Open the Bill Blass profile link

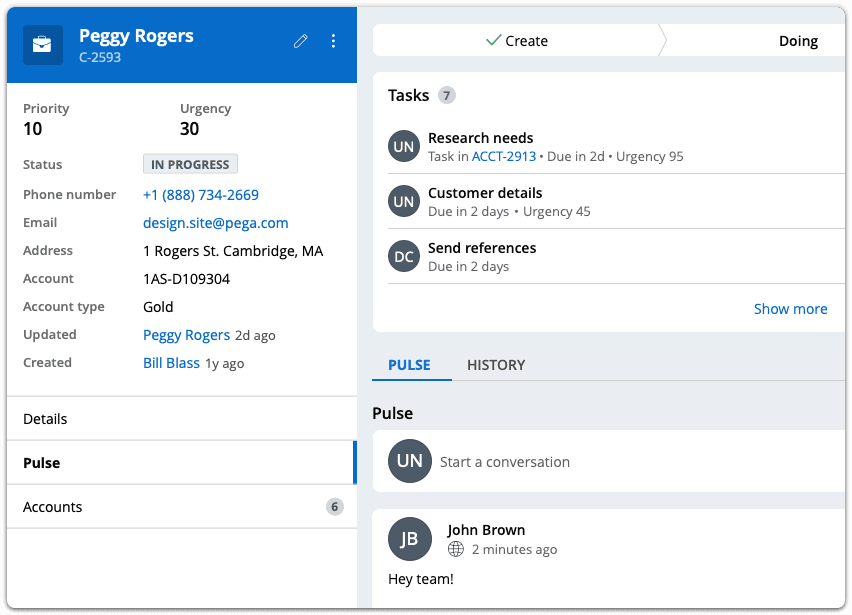pyautogui.click(x=171, y=363)
